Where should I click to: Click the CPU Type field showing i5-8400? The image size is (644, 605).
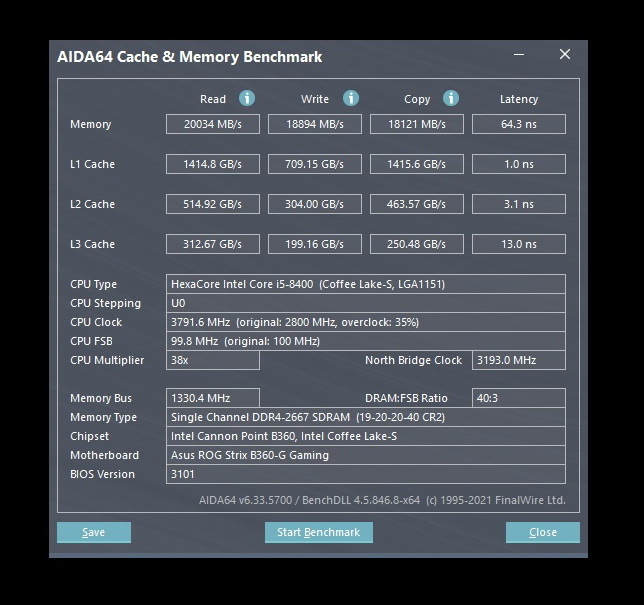[365, 284]
